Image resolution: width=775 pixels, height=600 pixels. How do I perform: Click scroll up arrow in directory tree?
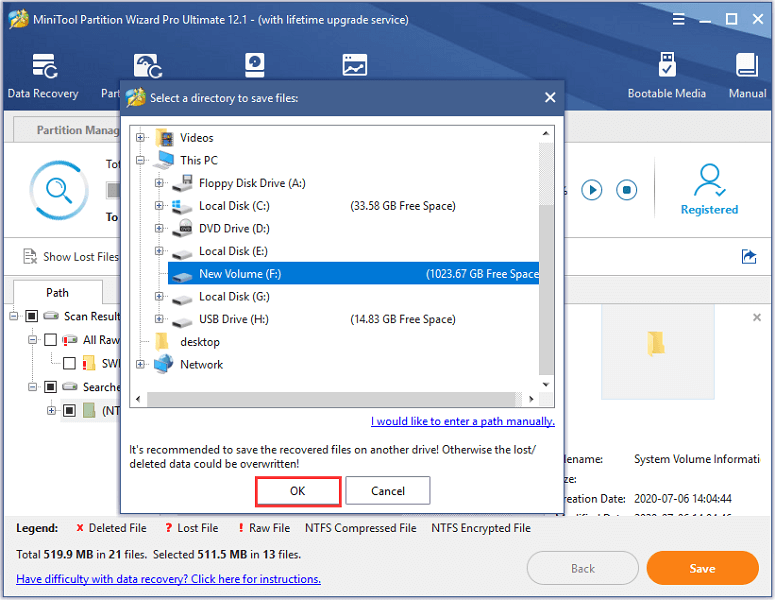pos(546,133)
